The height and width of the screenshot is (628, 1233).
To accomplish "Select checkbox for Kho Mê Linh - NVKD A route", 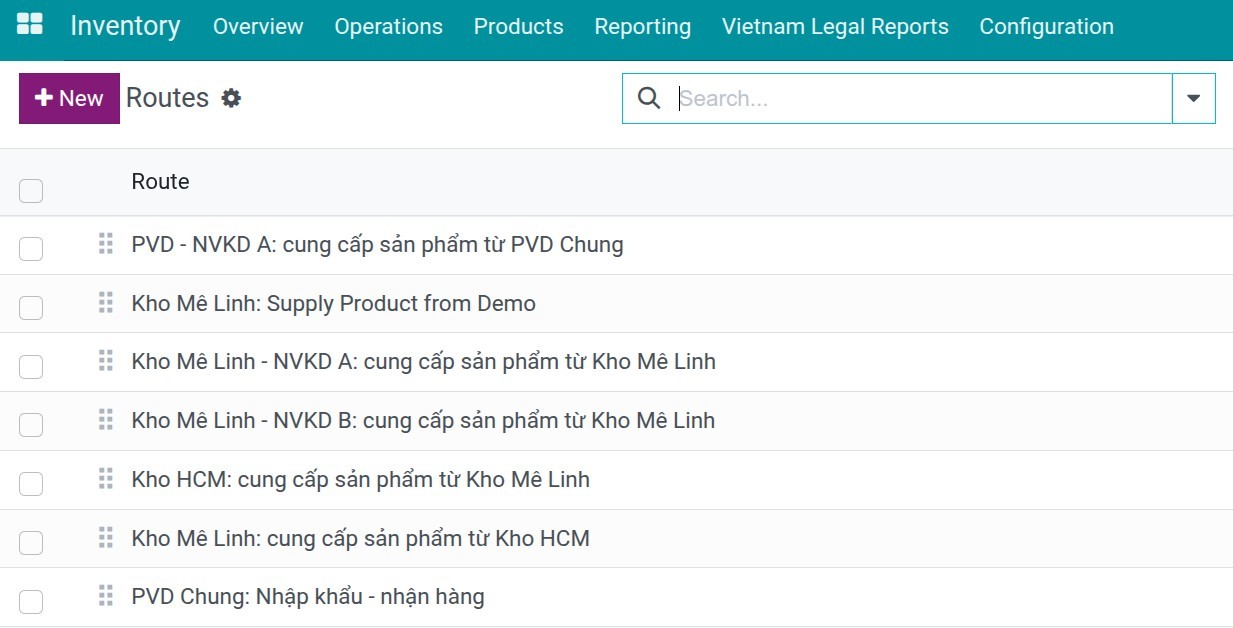I will [31, 367].
